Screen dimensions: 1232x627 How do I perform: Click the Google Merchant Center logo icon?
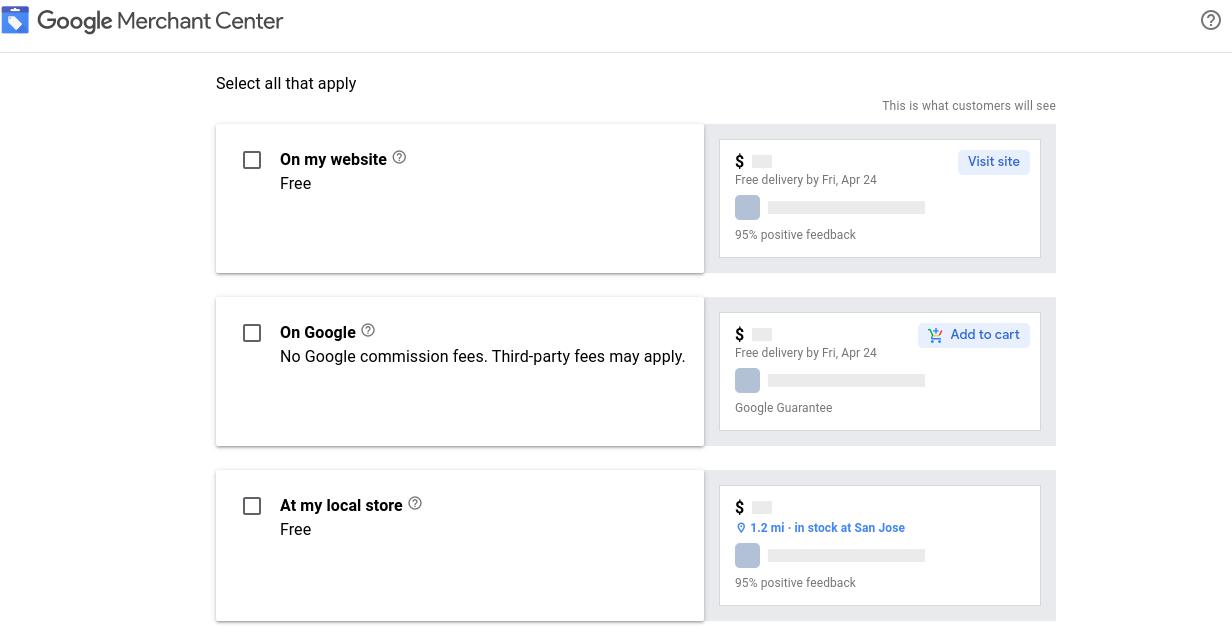pos(15,20)
